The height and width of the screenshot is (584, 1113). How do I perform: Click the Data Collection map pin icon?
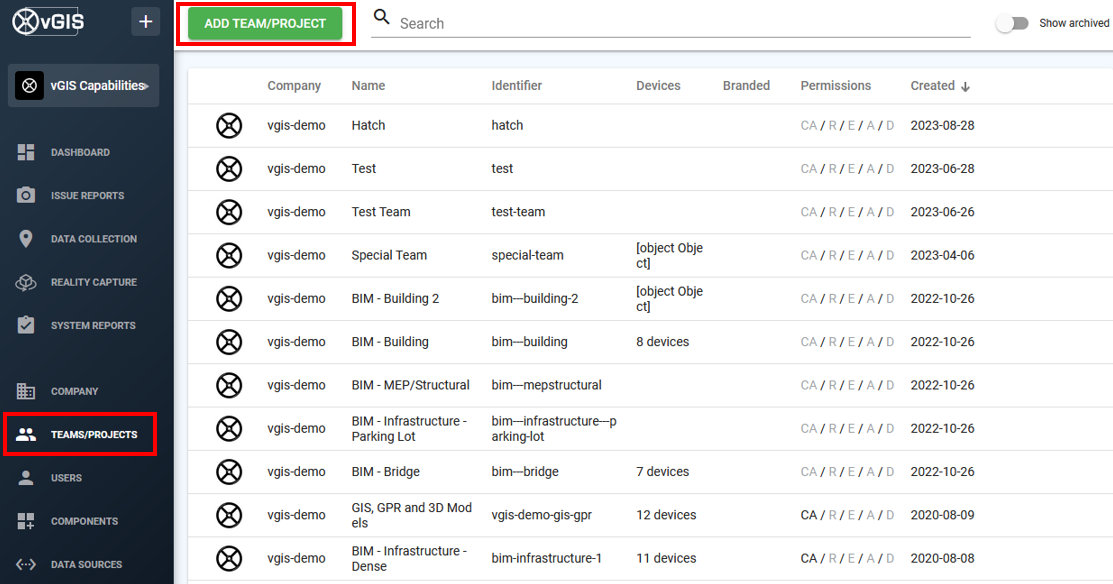point(26,238)
